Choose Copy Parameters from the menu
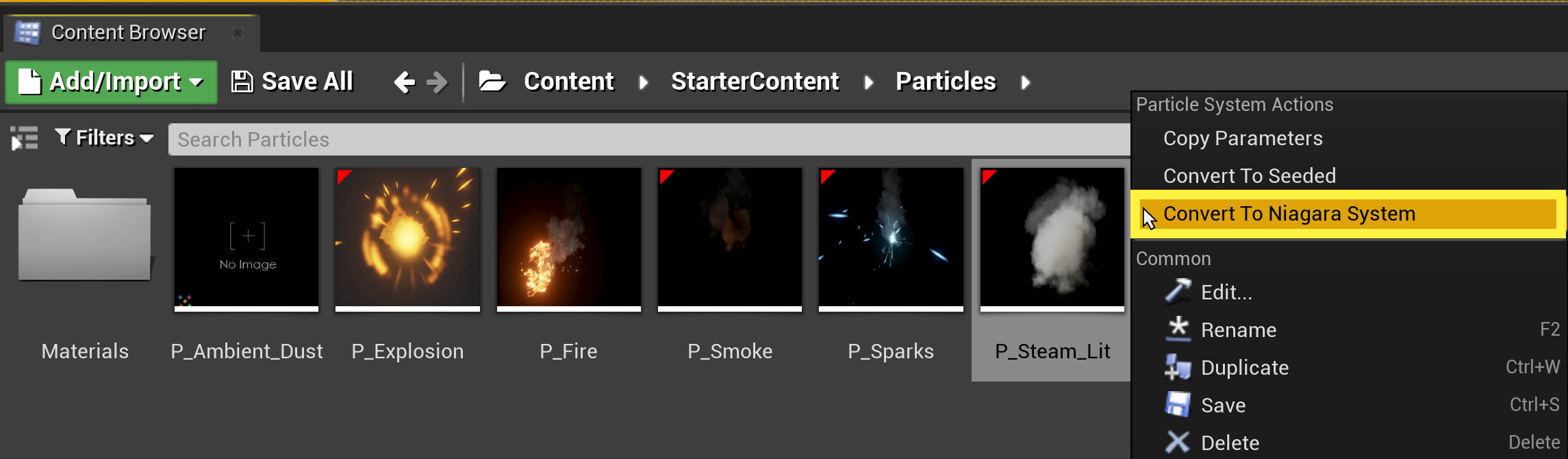 point(1243,138)
